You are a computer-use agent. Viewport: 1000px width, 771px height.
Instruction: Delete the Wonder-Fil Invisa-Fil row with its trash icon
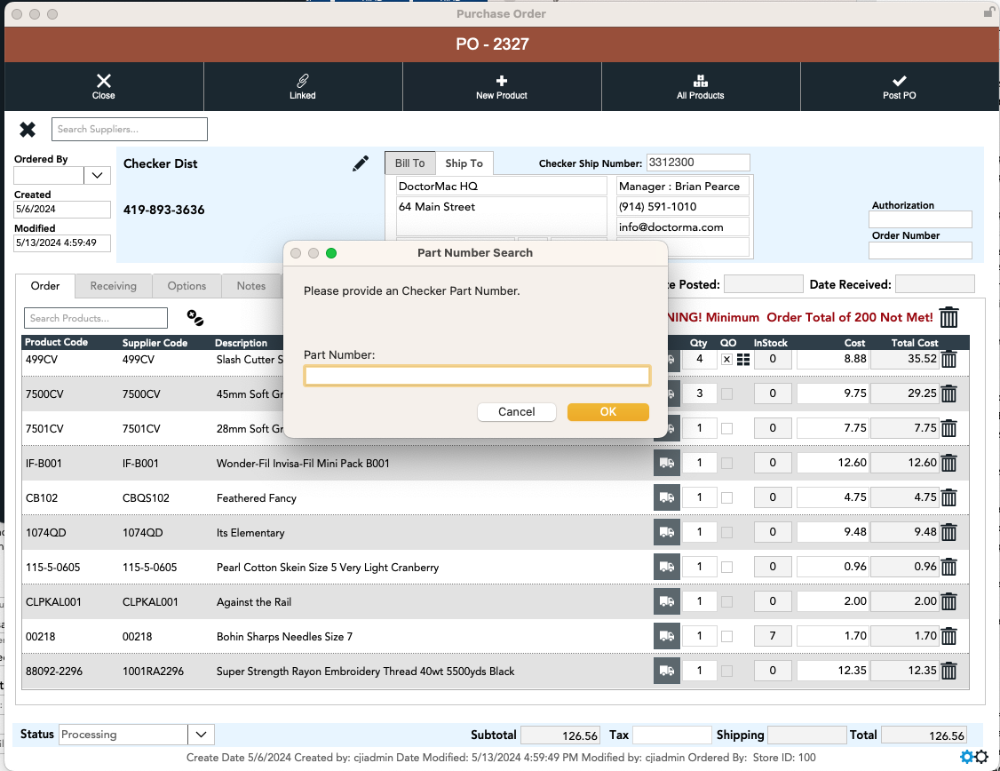[949, 463]
